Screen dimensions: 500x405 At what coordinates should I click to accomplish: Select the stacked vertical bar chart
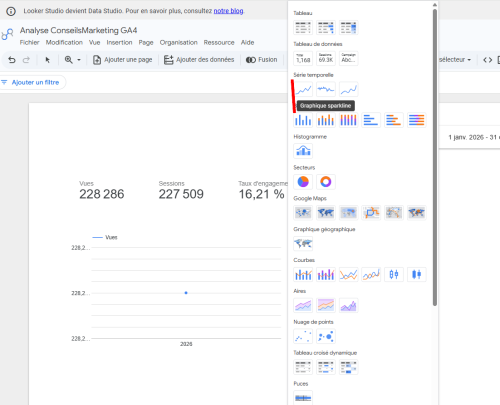pyautogui.click(x=326, y=120)
